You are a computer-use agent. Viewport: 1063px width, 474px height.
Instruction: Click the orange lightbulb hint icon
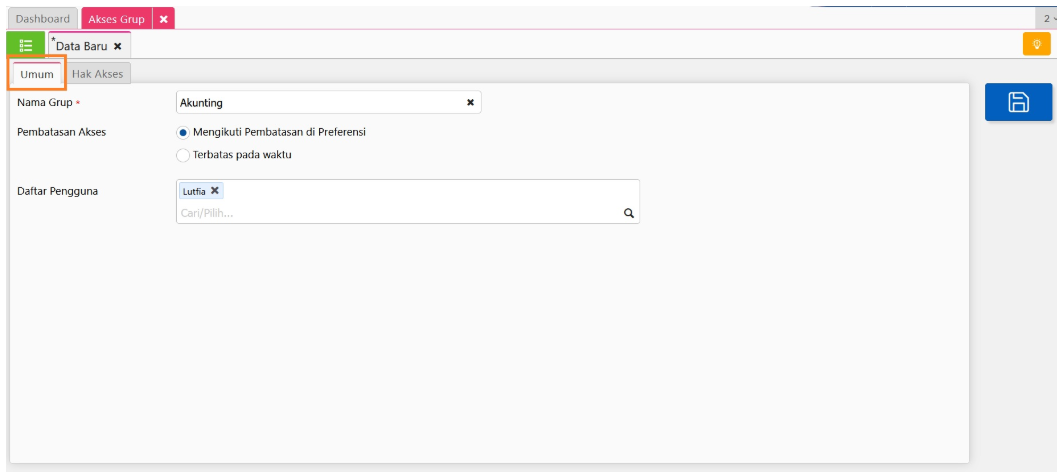(1036, 45)
